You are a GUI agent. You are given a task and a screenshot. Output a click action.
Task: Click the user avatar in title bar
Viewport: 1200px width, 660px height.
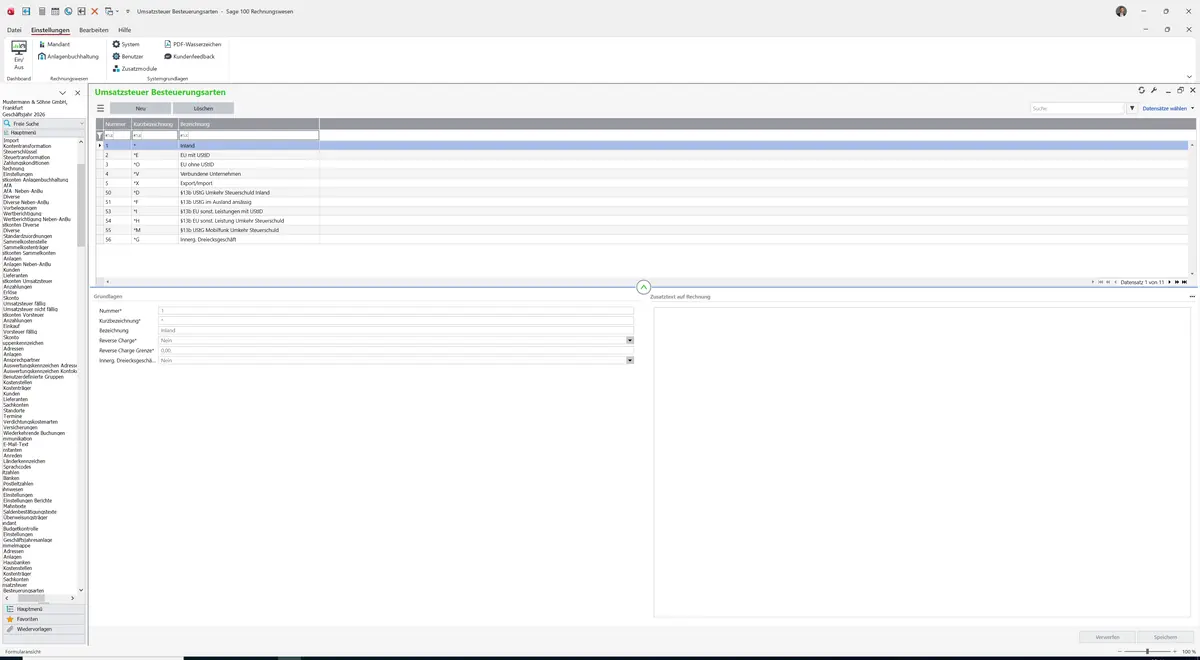[x=1121, y=11]
